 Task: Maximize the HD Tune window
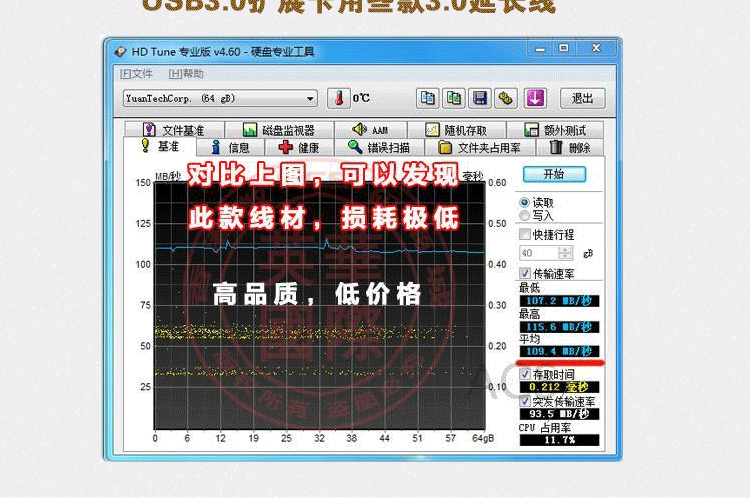(x=564, y=48)
